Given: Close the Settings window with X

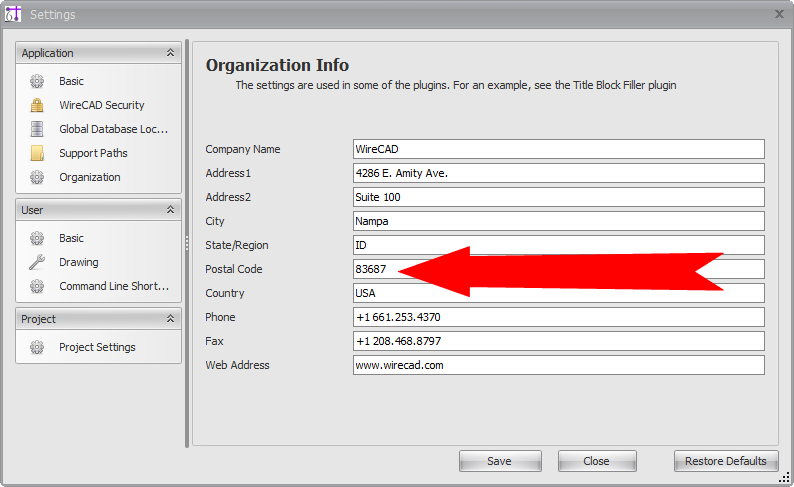Looking at the screenshot, I should tap(779, 14).
